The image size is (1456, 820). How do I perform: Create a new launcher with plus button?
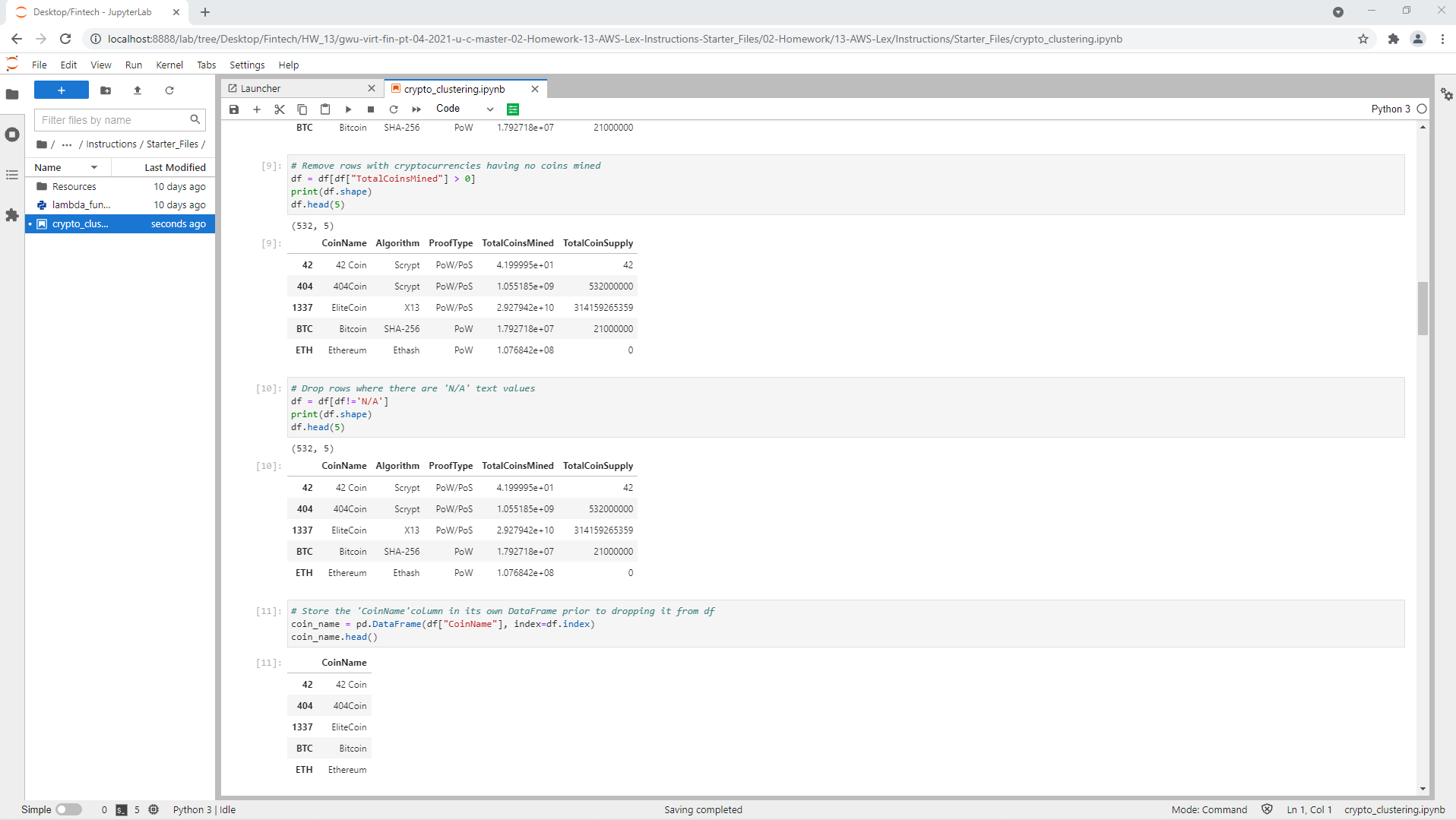[x=62, y=90]
